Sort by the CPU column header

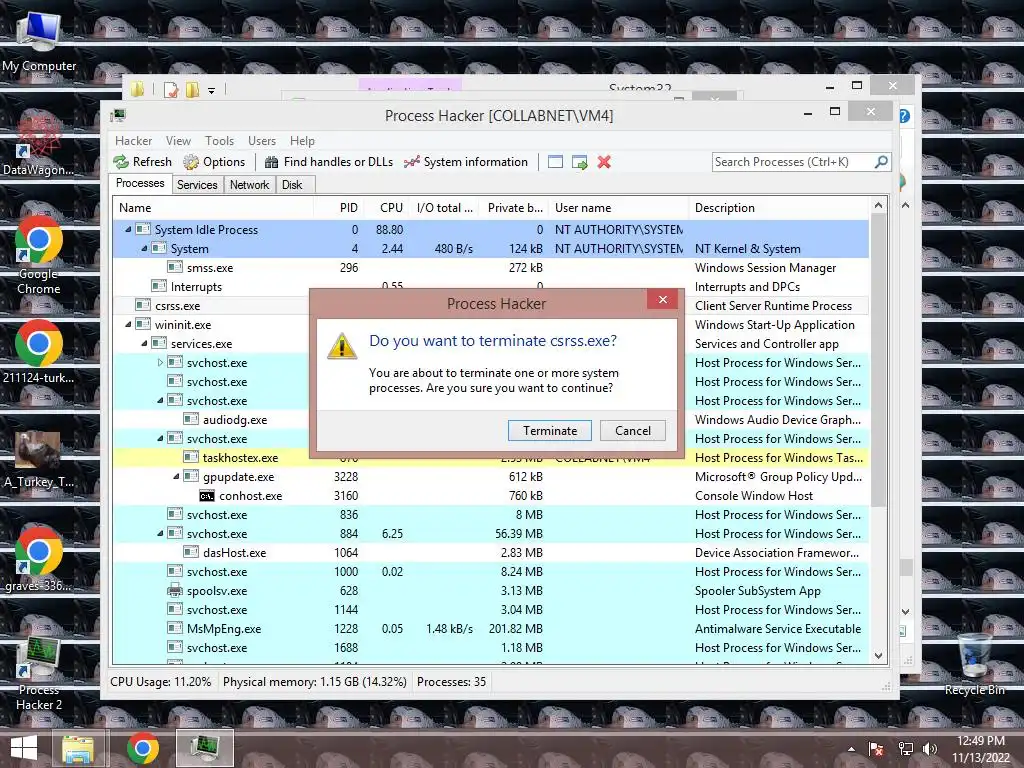tap(387, 208)
